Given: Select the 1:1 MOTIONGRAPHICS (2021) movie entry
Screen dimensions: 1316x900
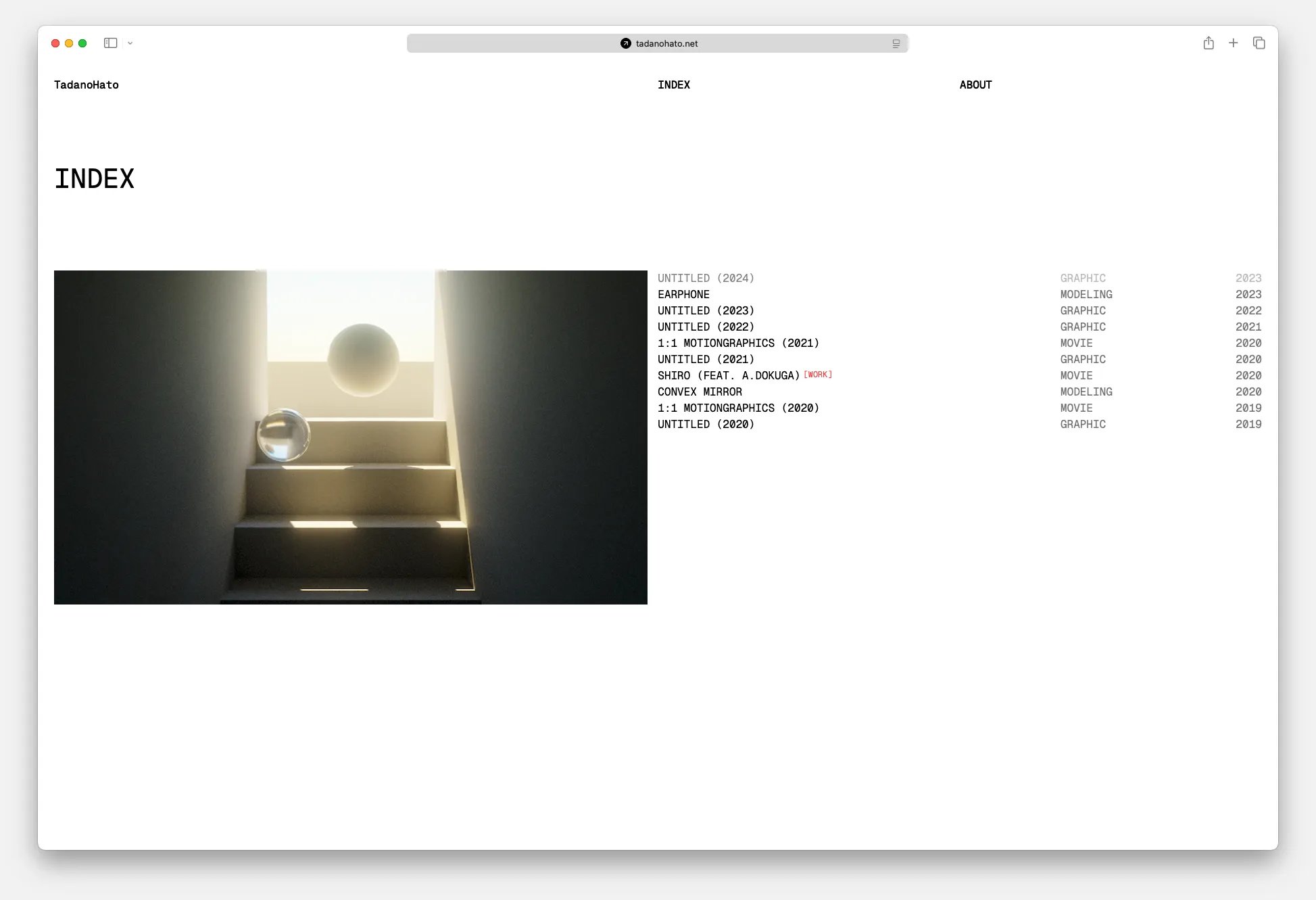Looking at the screenshot, I should pyautogui.click(x=738, y=343).
